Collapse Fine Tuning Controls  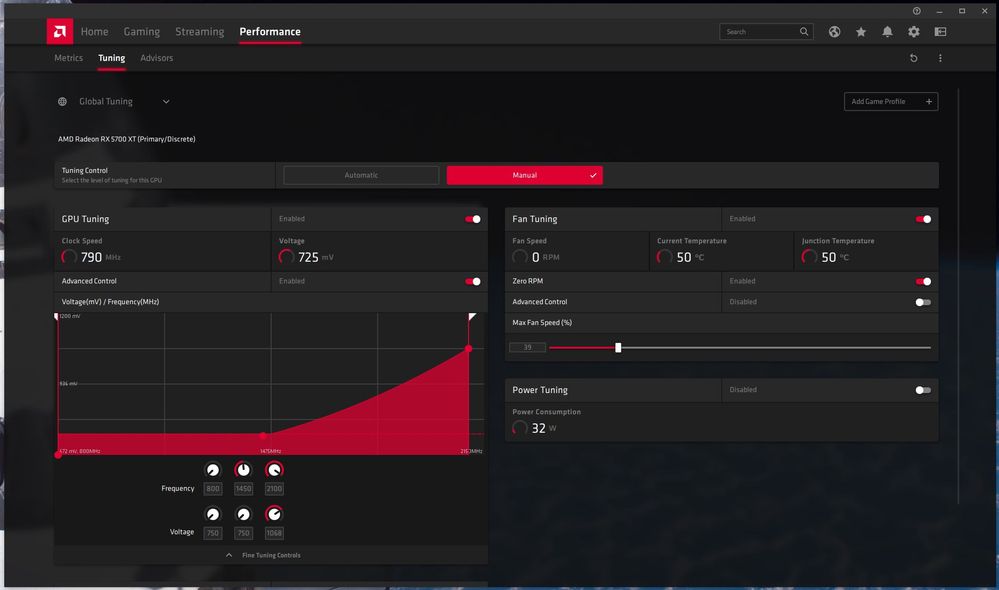point(263,555)
